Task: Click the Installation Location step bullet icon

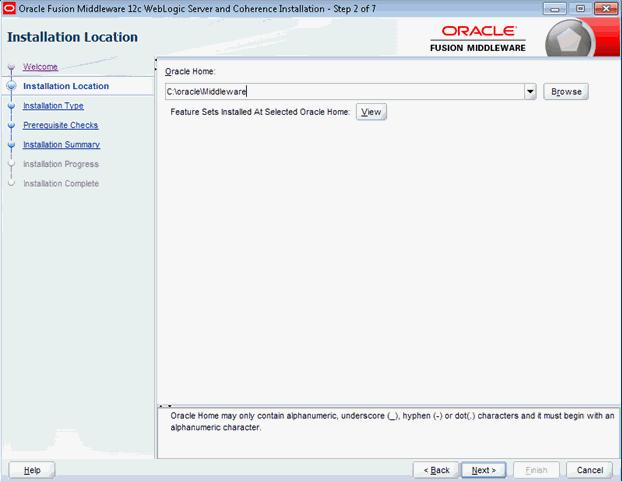Action: click(x=12, y=86)
